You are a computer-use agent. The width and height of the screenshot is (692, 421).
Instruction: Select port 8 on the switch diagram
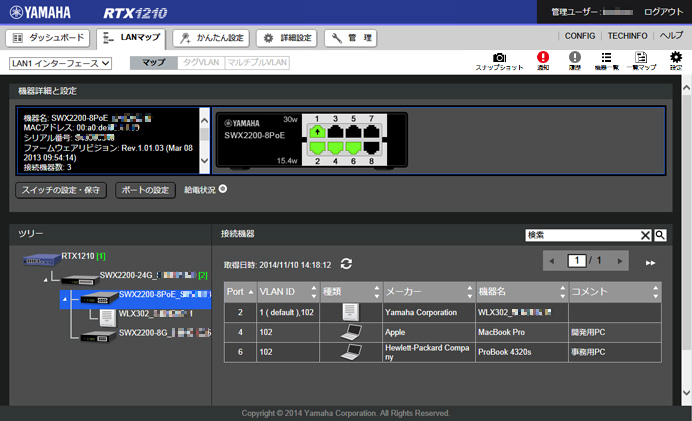[x=372, y=148]
